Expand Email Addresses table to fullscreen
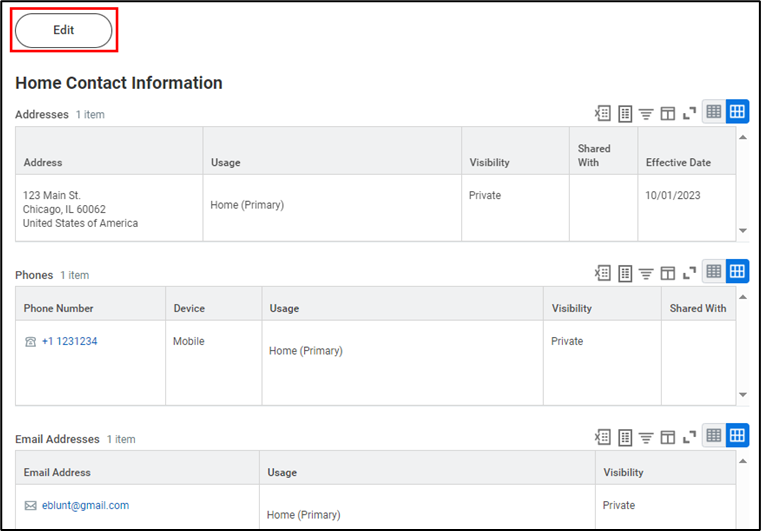 (x=689, y=437)
